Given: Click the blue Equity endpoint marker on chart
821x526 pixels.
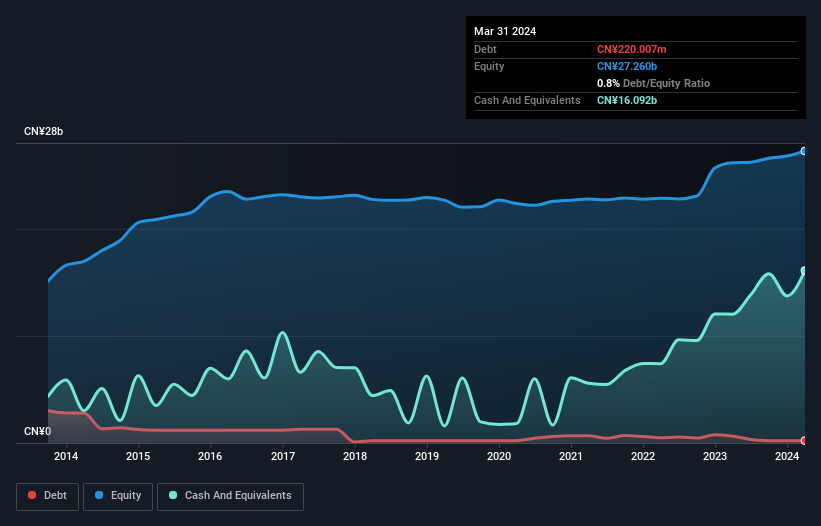Looking at the screenshot, I should point(804,151).
